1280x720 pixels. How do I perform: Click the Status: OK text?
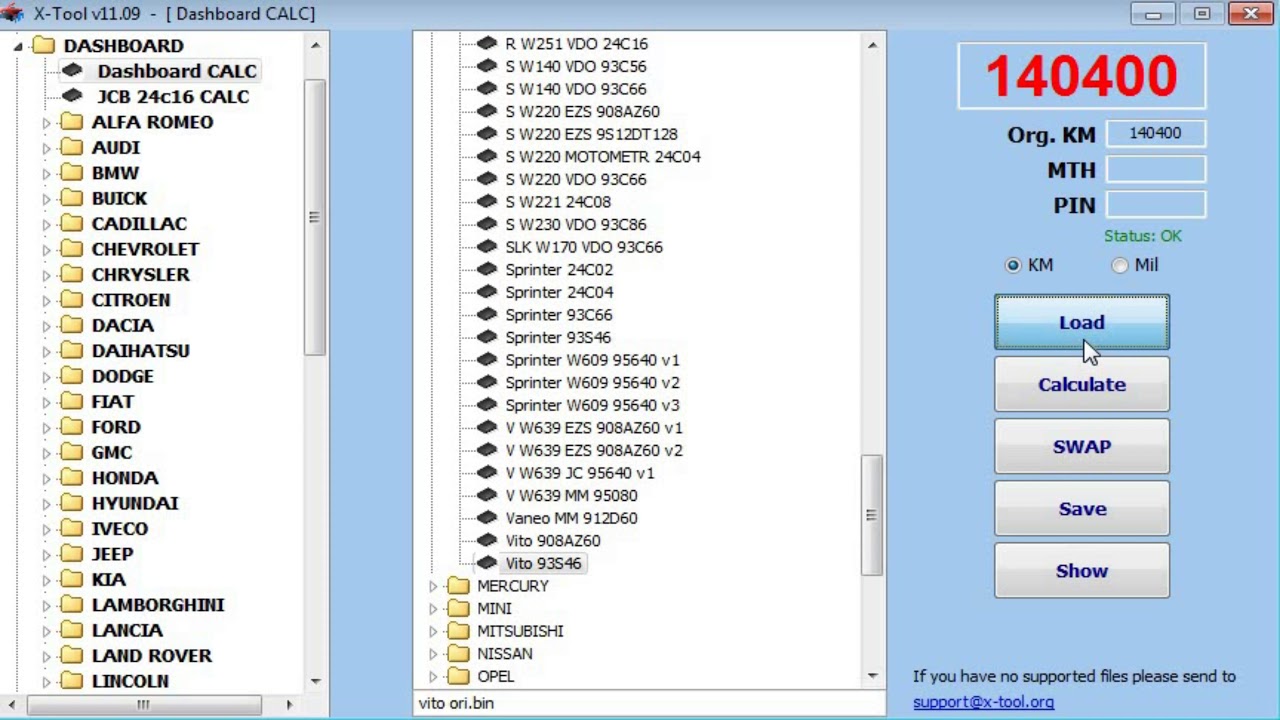[1143, 236]
